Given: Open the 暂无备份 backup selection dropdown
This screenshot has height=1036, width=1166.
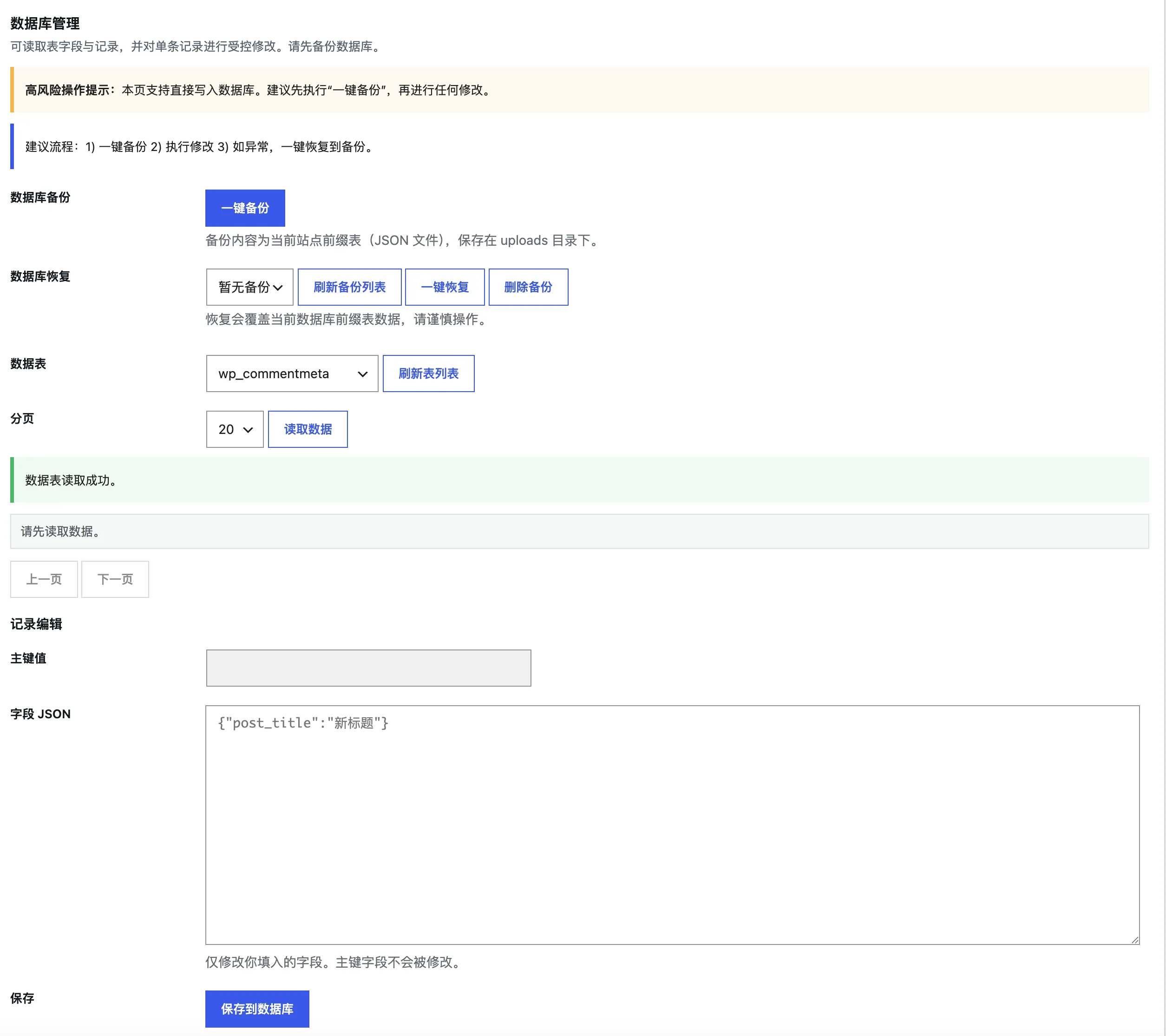Looking at the screenshot, I should pos(249,287).
